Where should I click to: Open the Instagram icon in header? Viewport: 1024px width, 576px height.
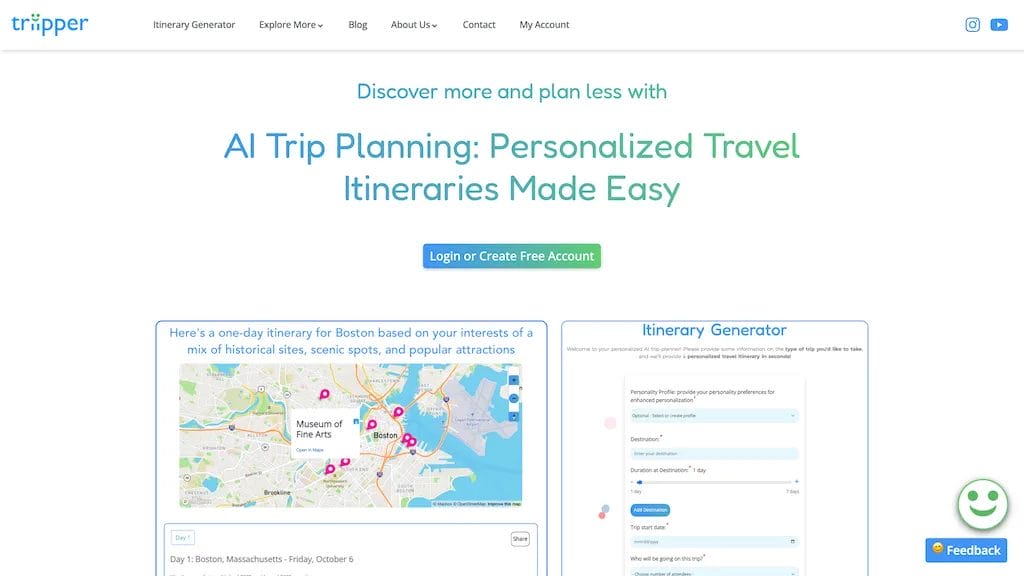click(972, 25)
